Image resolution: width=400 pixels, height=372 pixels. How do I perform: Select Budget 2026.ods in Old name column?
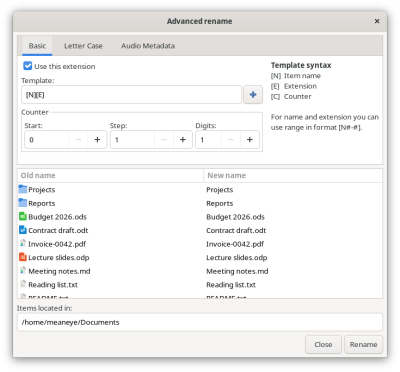coord(57,217)
